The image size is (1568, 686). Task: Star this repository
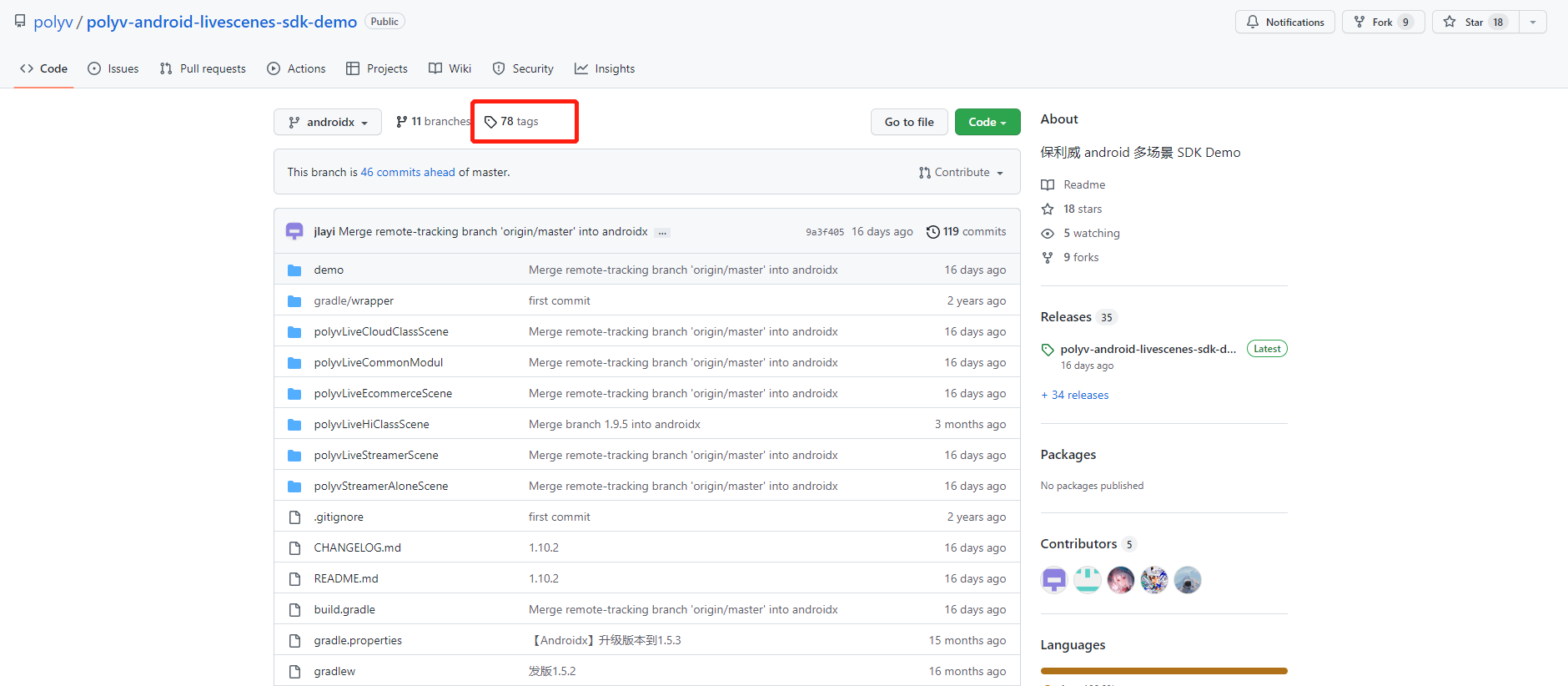click(x=1476, y=22)
